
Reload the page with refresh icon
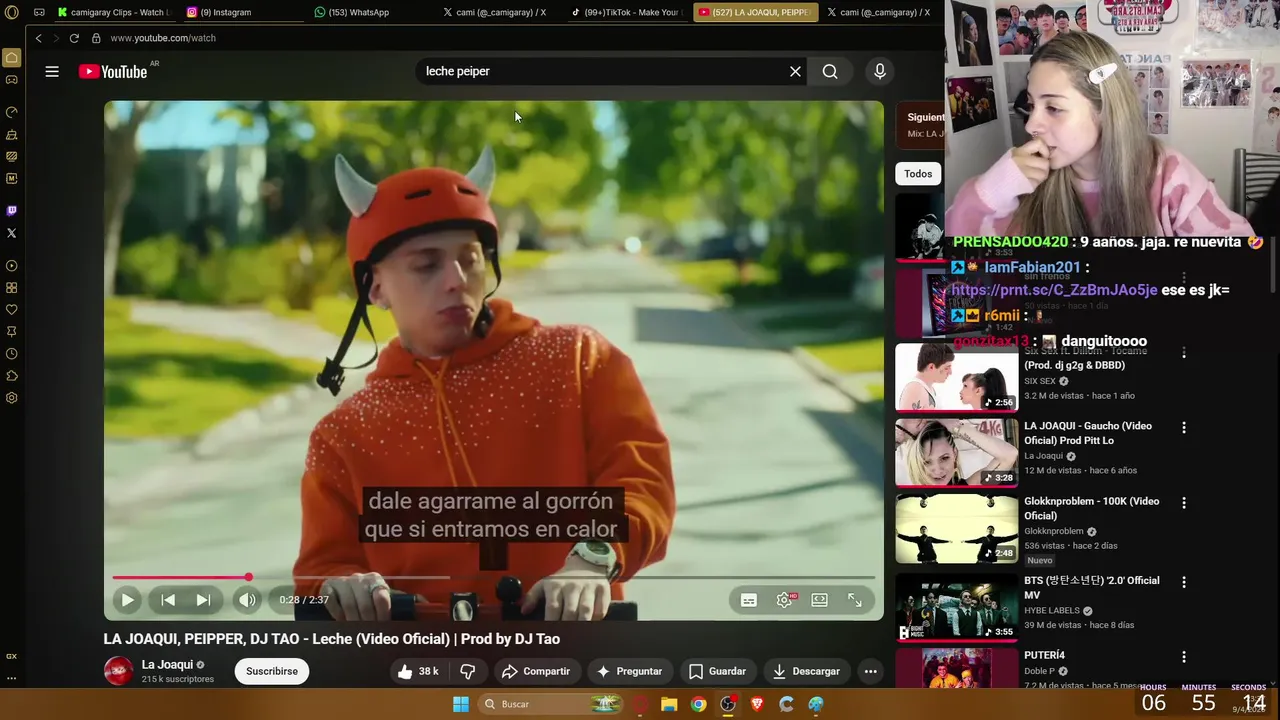pyautogui.click(x=74, y=38)
